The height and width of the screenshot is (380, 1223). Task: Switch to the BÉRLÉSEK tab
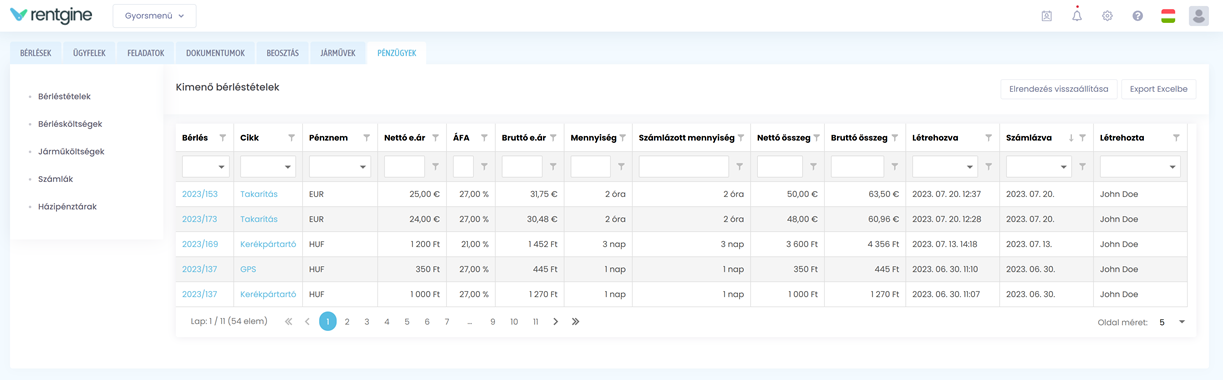(36, 53)
